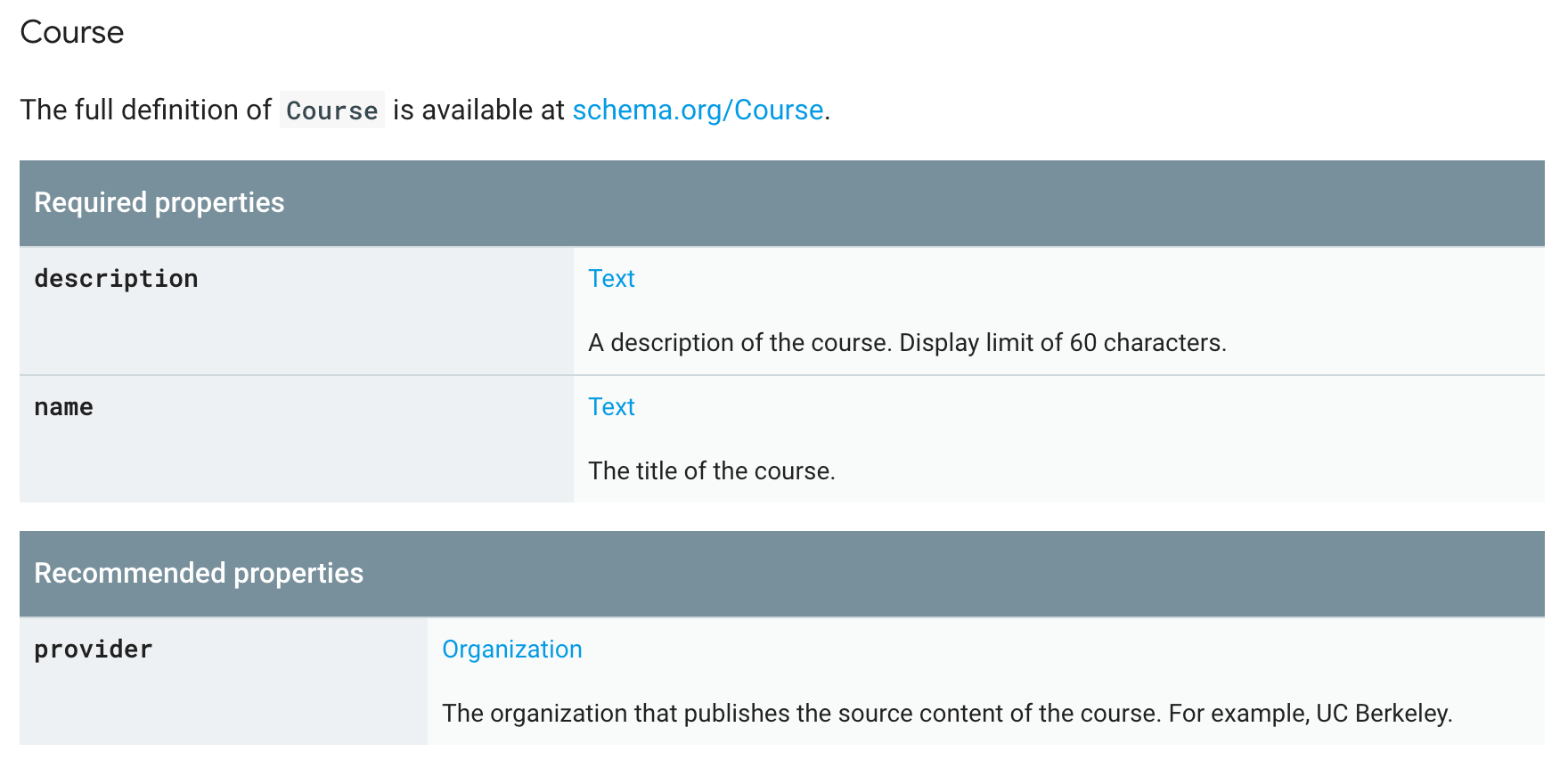
Task: Click the text 'The title of the course.'
Action: (x=712, y=471)
